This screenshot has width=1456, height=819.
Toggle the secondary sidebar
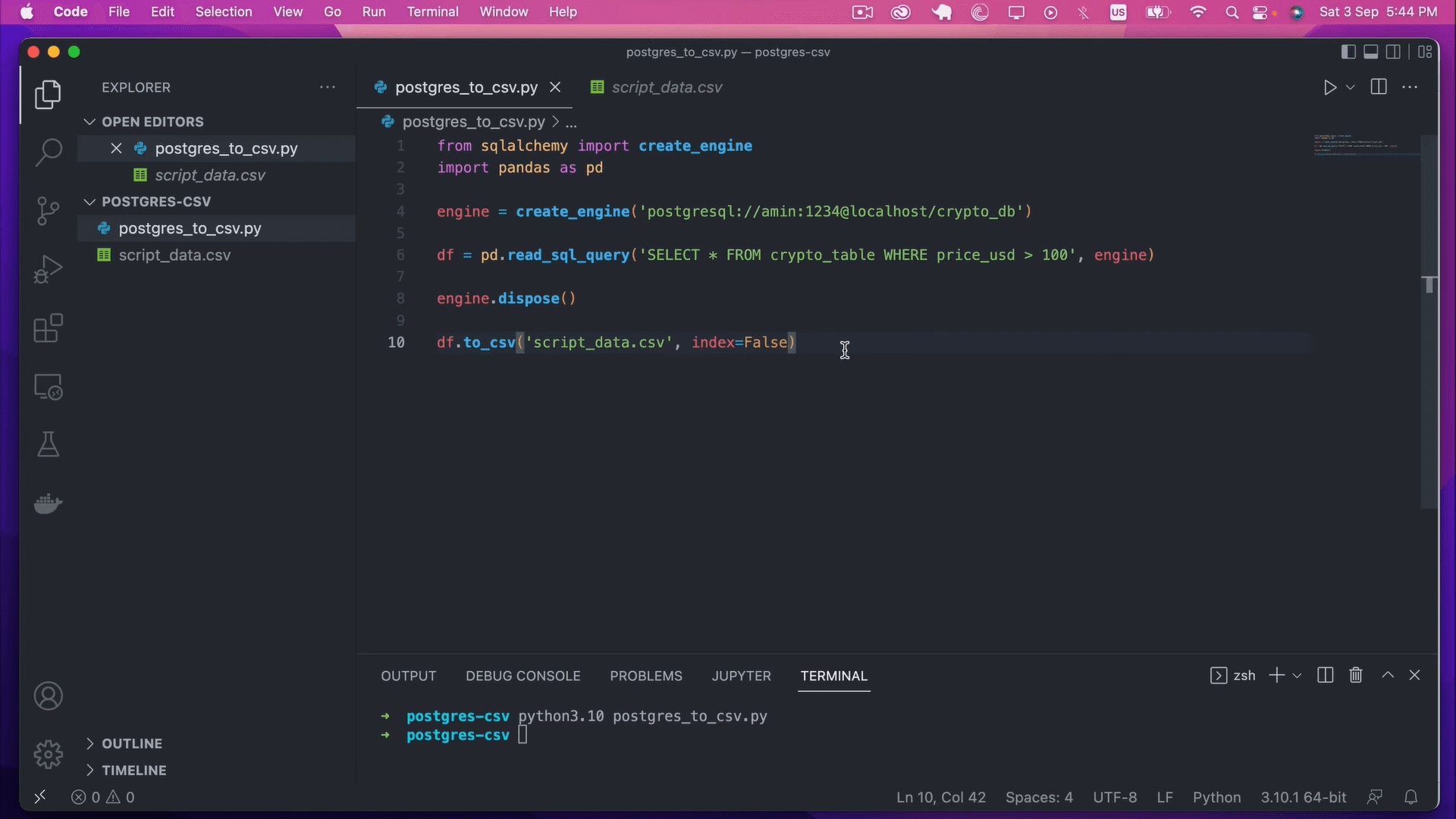1395,52
